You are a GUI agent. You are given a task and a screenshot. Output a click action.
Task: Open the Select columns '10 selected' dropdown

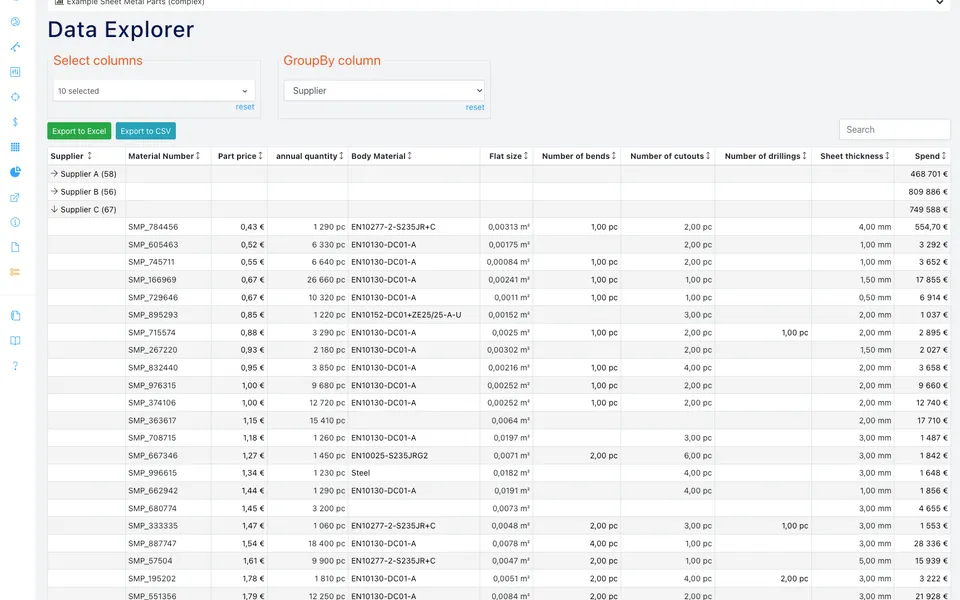(x=154, y=91)
